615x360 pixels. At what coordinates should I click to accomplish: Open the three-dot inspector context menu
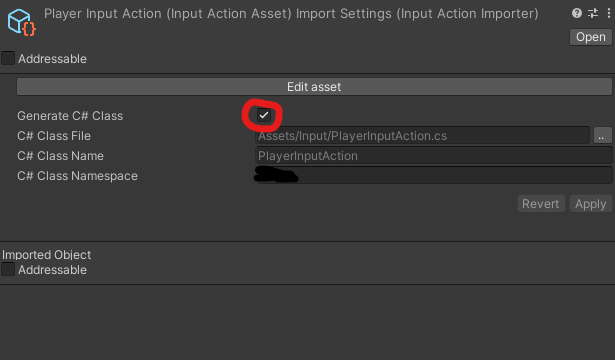608,13
